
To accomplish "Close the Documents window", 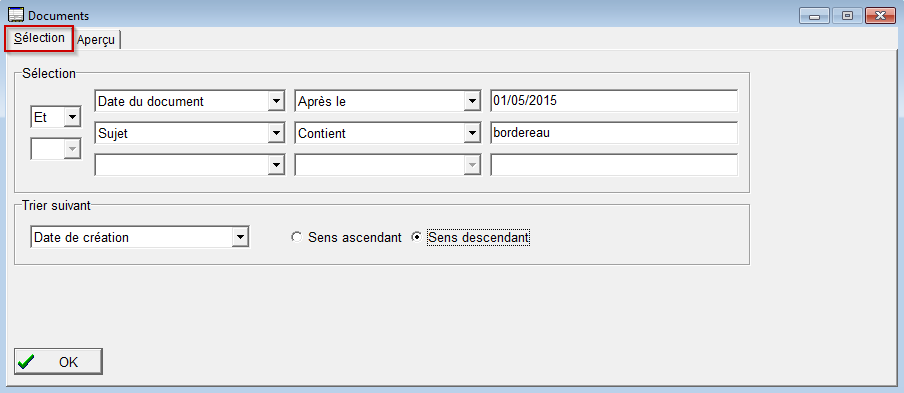I will coord(880,16).
